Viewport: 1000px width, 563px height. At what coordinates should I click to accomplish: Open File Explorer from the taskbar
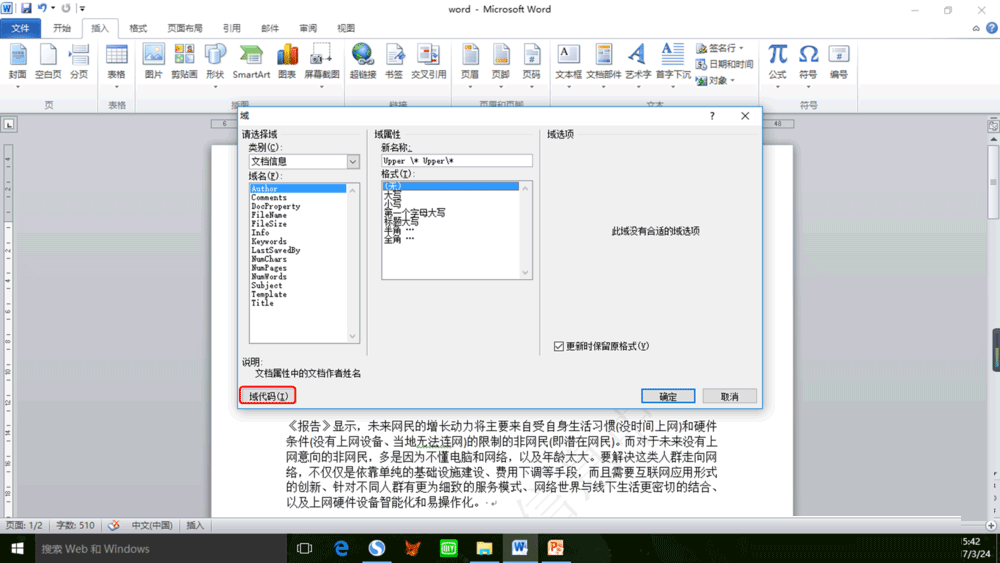point(484,548)
